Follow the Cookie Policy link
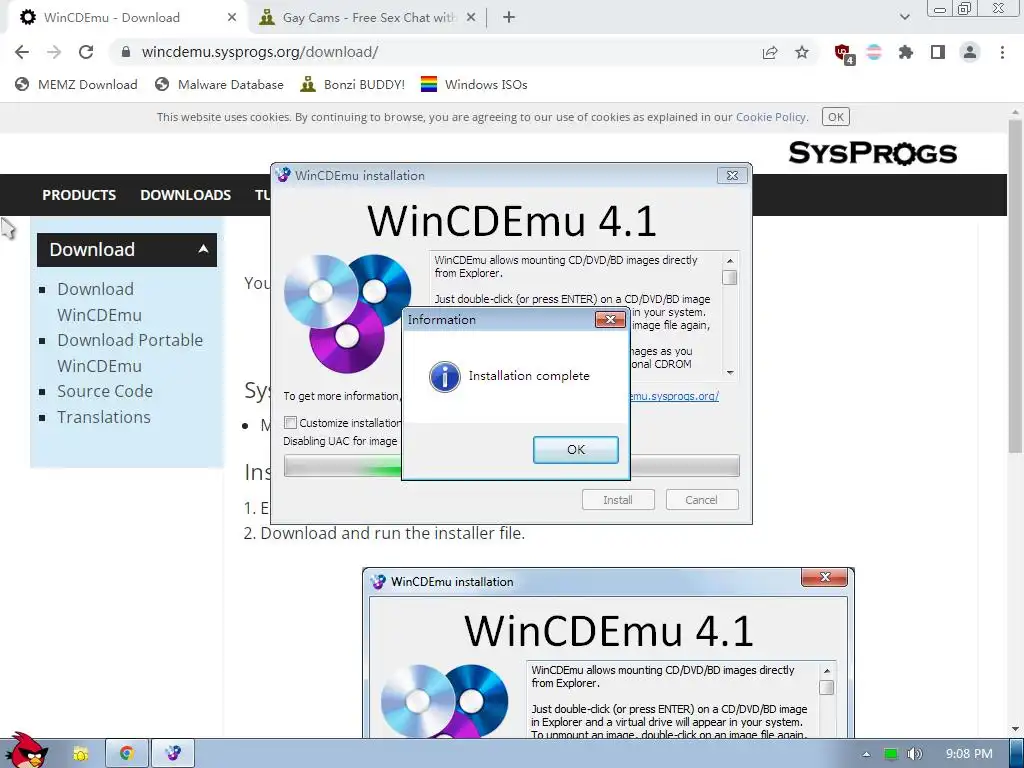The height and width of the screenshot is (768, 1024). [x=771, y=117]
